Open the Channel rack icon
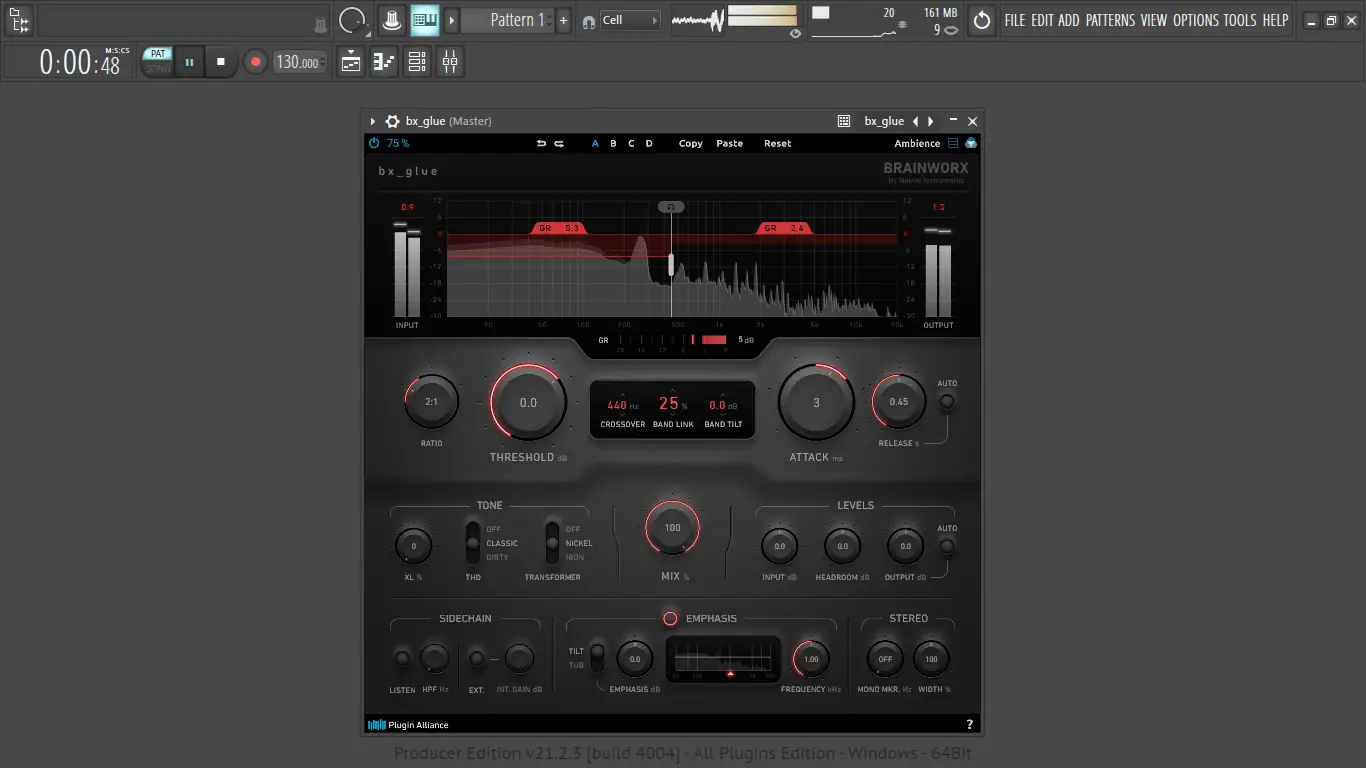 point(417,61)
